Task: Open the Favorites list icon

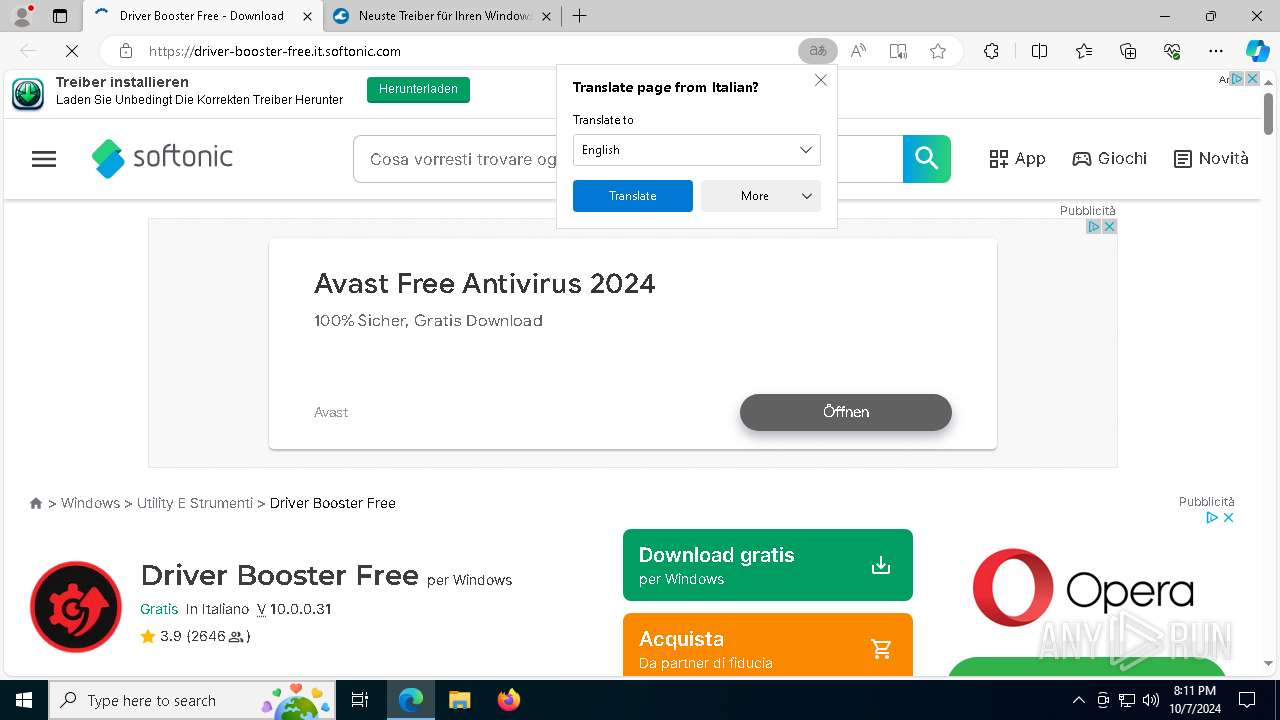Action: pos(1084,51)
